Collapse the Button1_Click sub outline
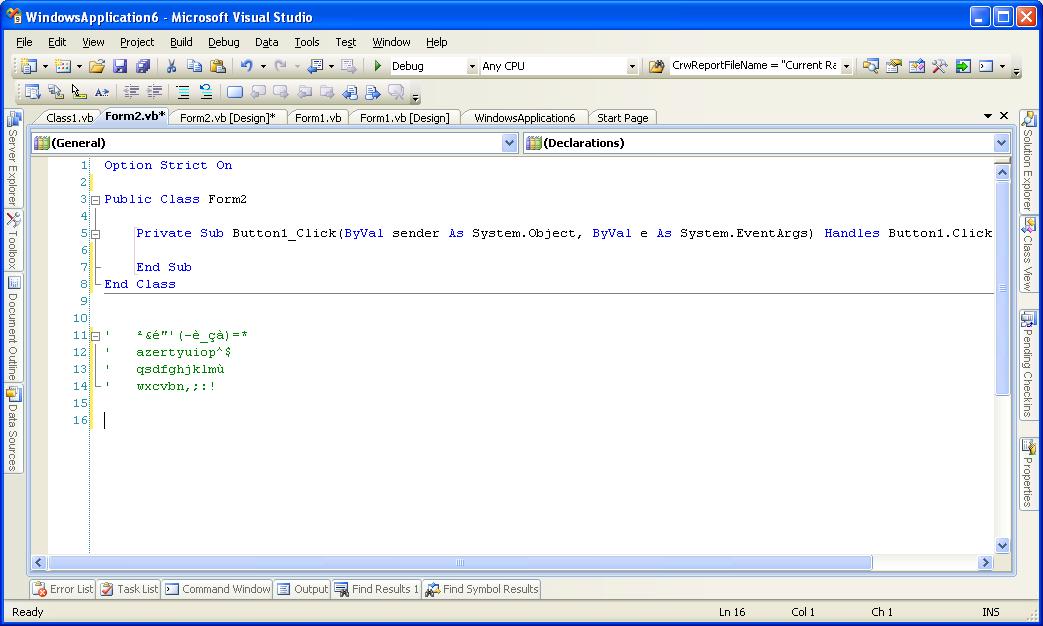The width and height of the screenshot is (1043, 626). tap(95, 234)
